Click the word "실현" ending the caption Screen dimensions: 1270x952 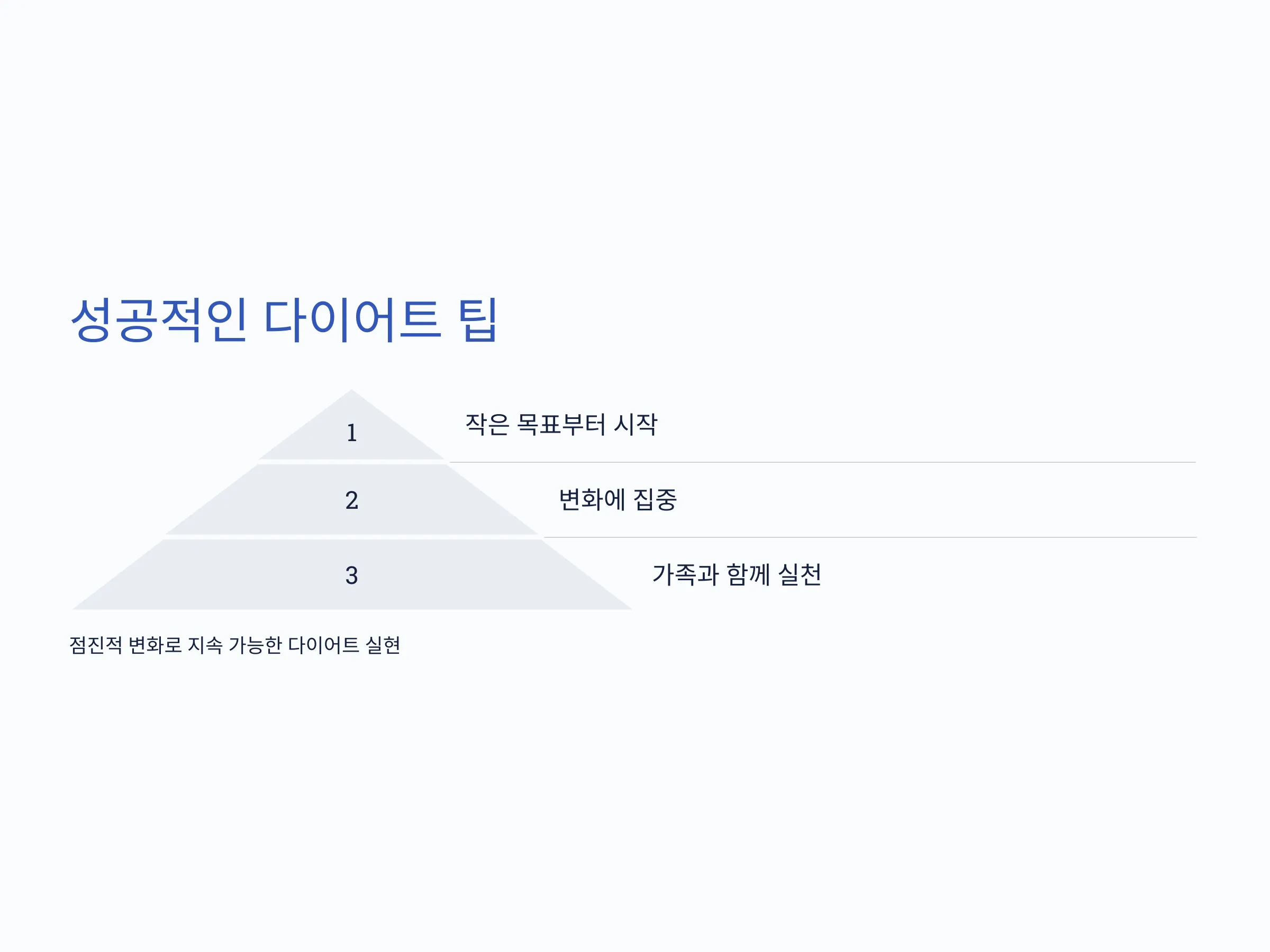[x=383, y=645]
